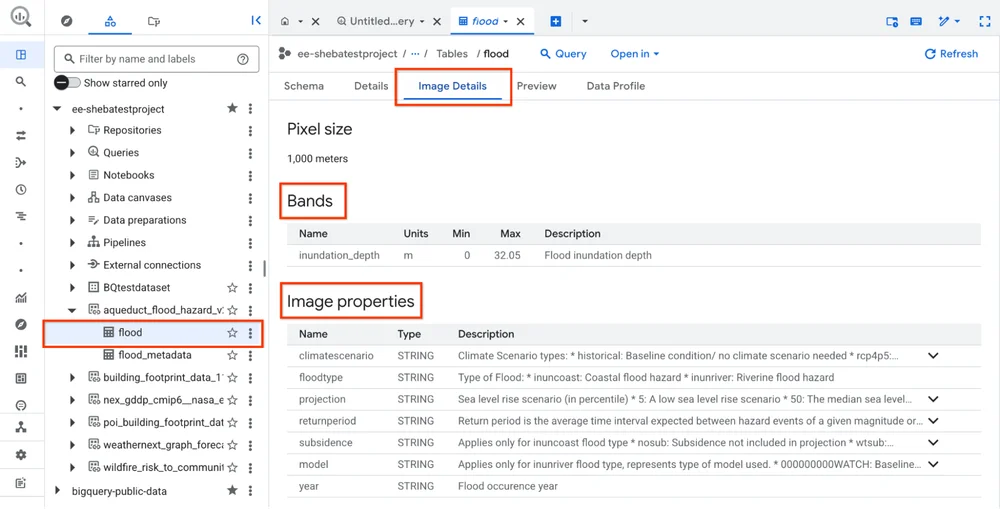Select the Data canvases node
Screen dimensions: 1000x509
pos(137,198)
